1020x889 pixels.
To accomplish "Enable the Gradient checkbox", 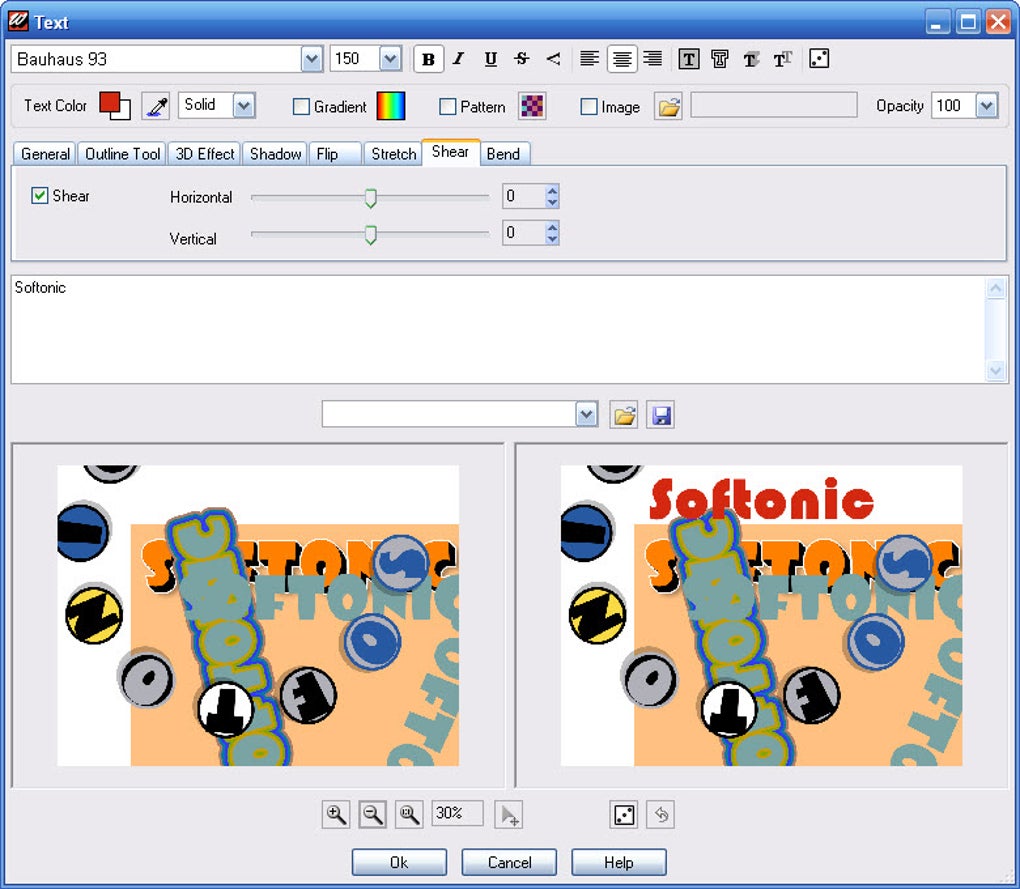I will tap(301, 107).
